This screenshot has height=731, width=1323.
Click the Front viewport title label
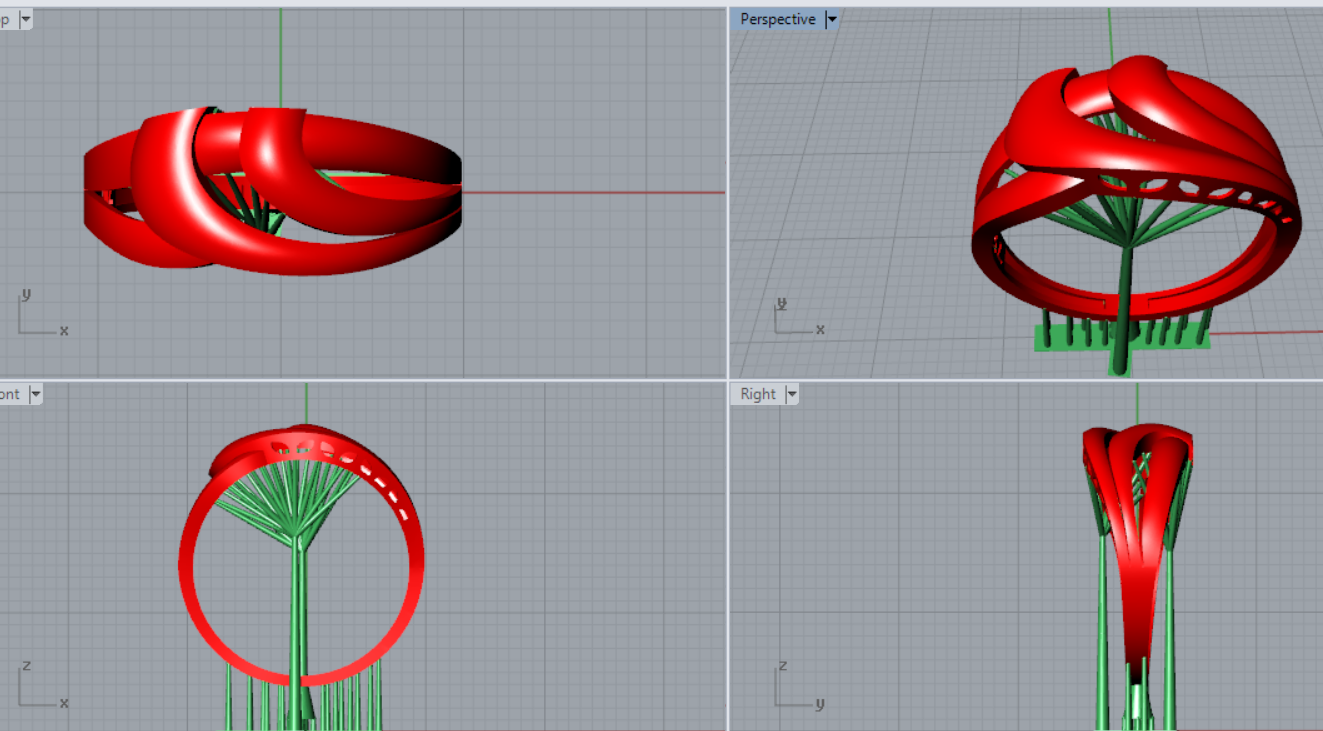(x=10, y=394)
